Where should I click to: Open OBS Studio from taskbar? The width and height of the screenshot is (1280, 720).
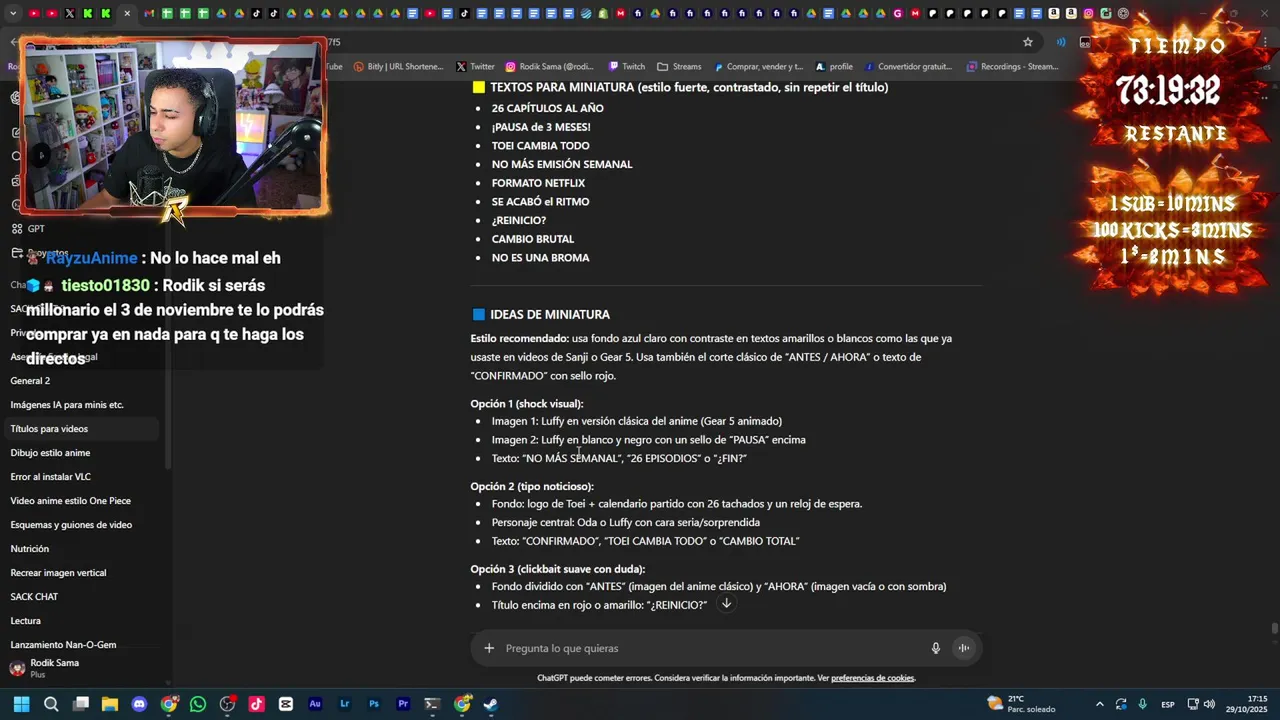[228, 704]
